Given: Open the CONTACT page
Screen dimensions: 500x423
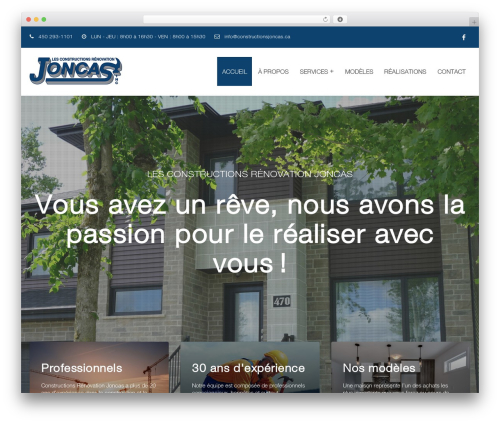Looking at the screenshot, I should click(452, 71).
